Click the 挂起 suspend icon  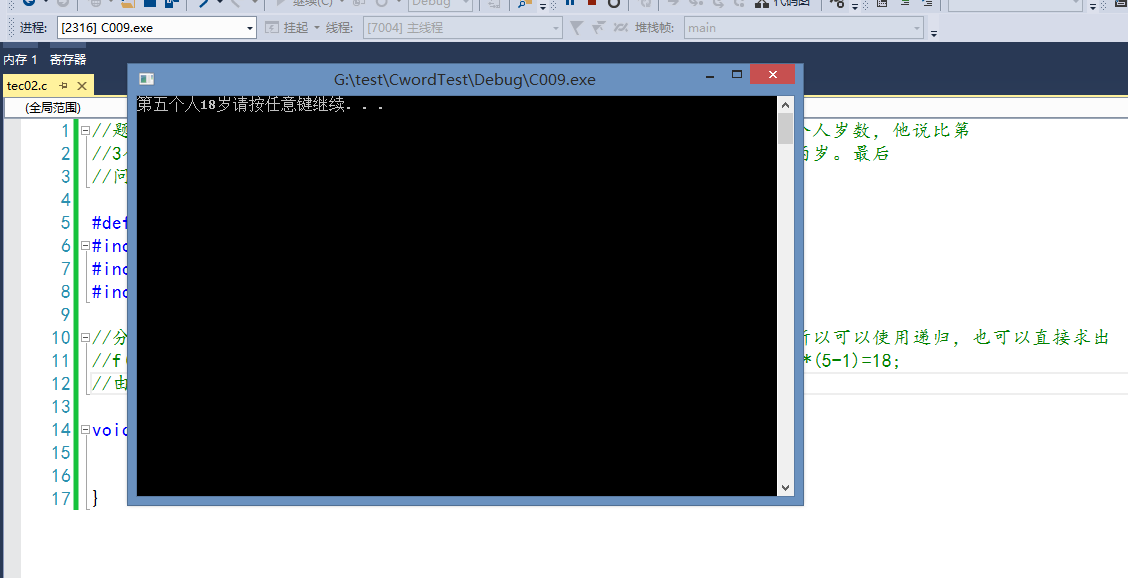click(272, 28)
